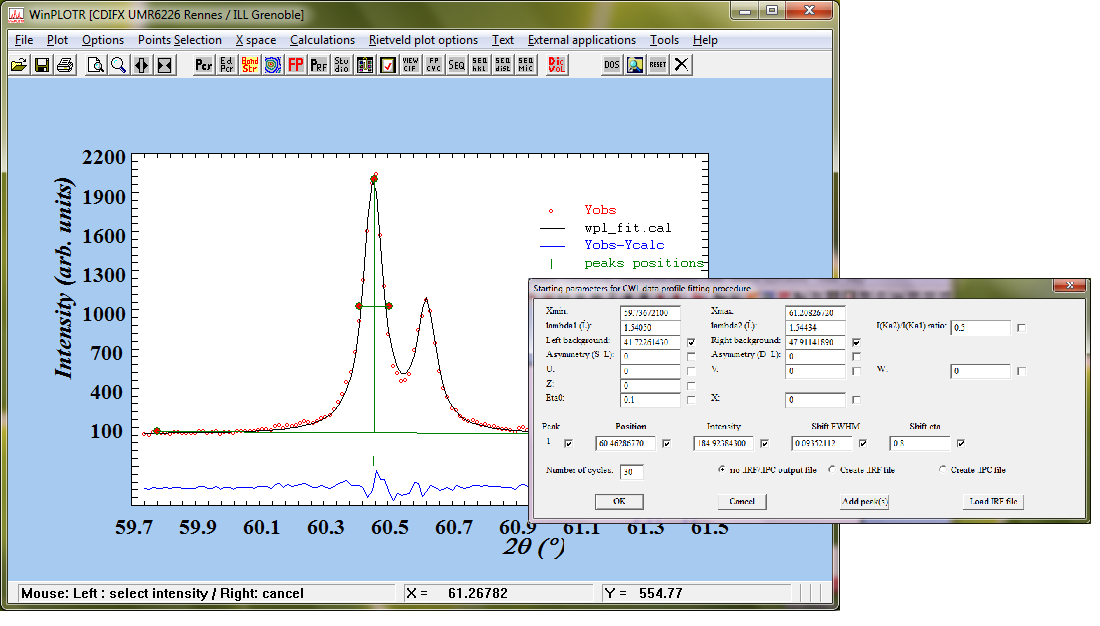The width and height of the screenshot is (1100, 626).
Task: Run FullProf with red FP icon
Action: 296,65
